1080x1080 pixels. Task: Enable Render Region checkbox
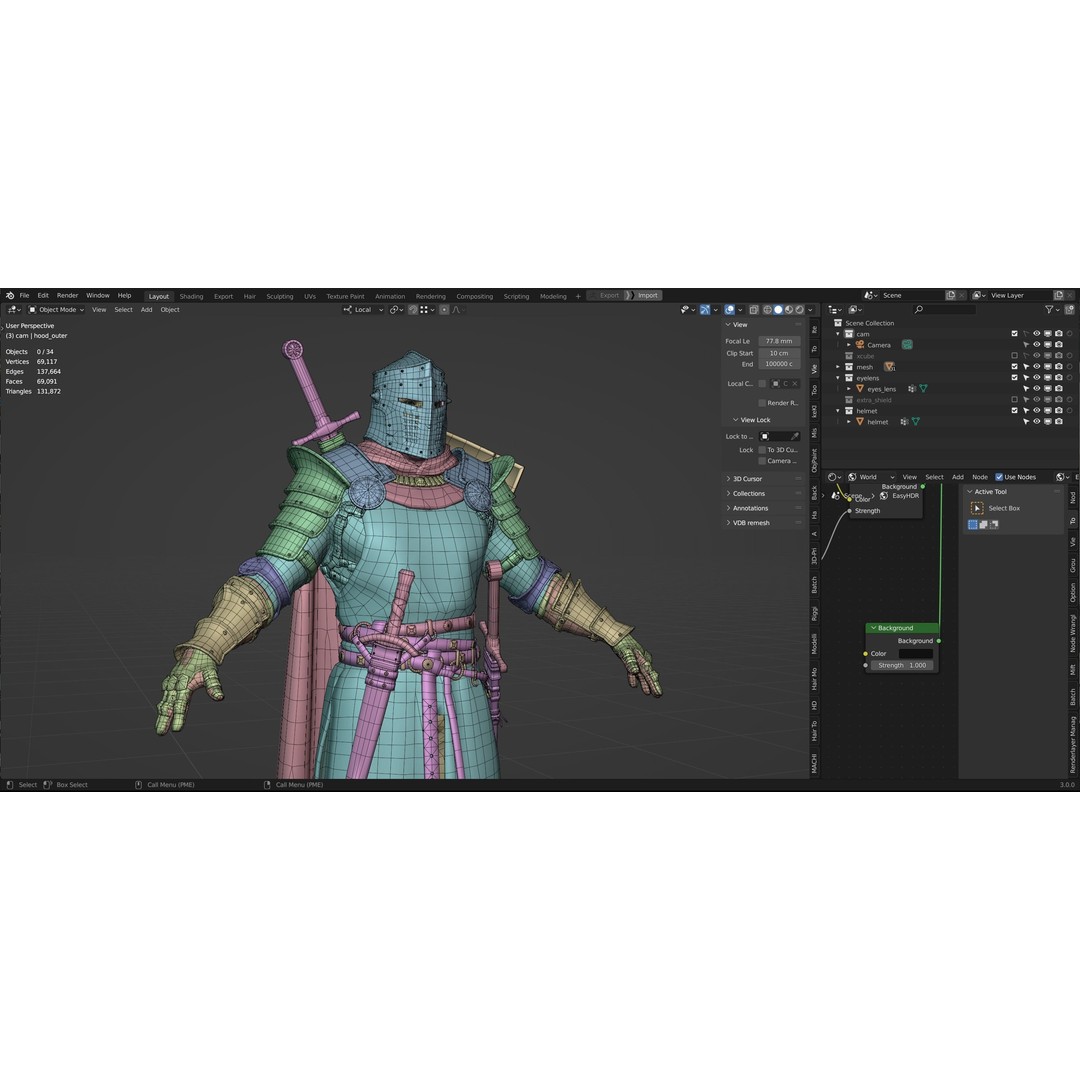762,403
